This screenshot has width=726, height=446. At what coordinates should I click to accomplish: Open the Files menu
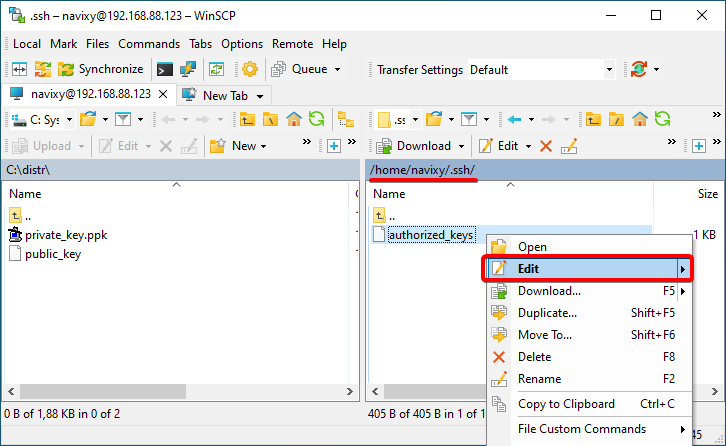point(97,44)
